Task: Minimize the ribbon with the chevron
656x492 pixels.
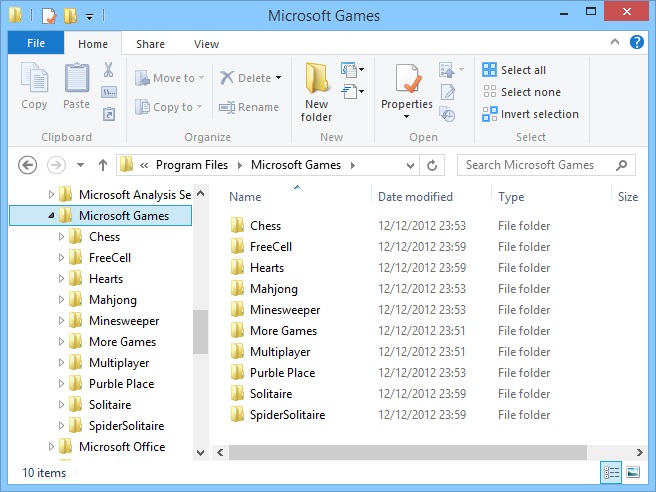Action: click(615, 42)
